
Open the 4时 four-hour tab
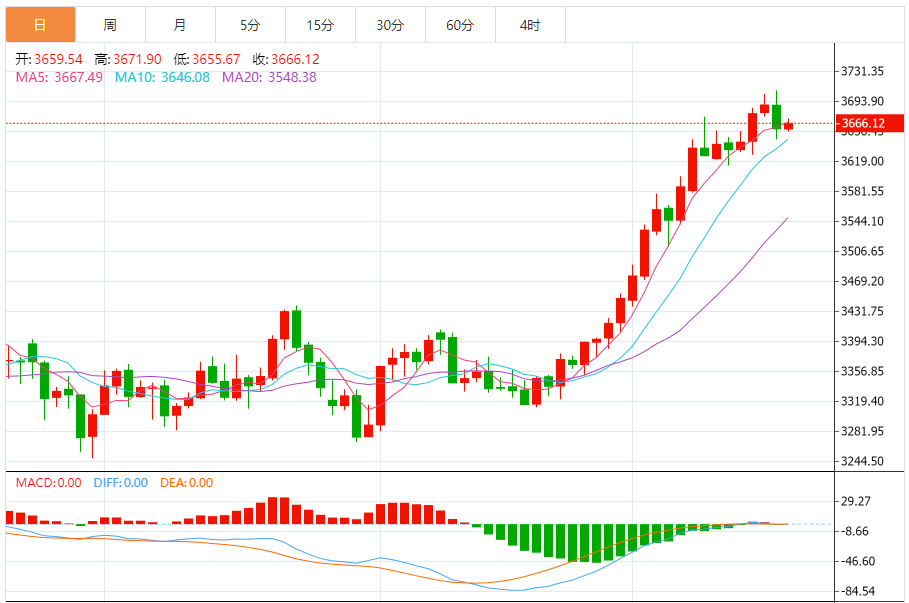click(x=530, y=25)
